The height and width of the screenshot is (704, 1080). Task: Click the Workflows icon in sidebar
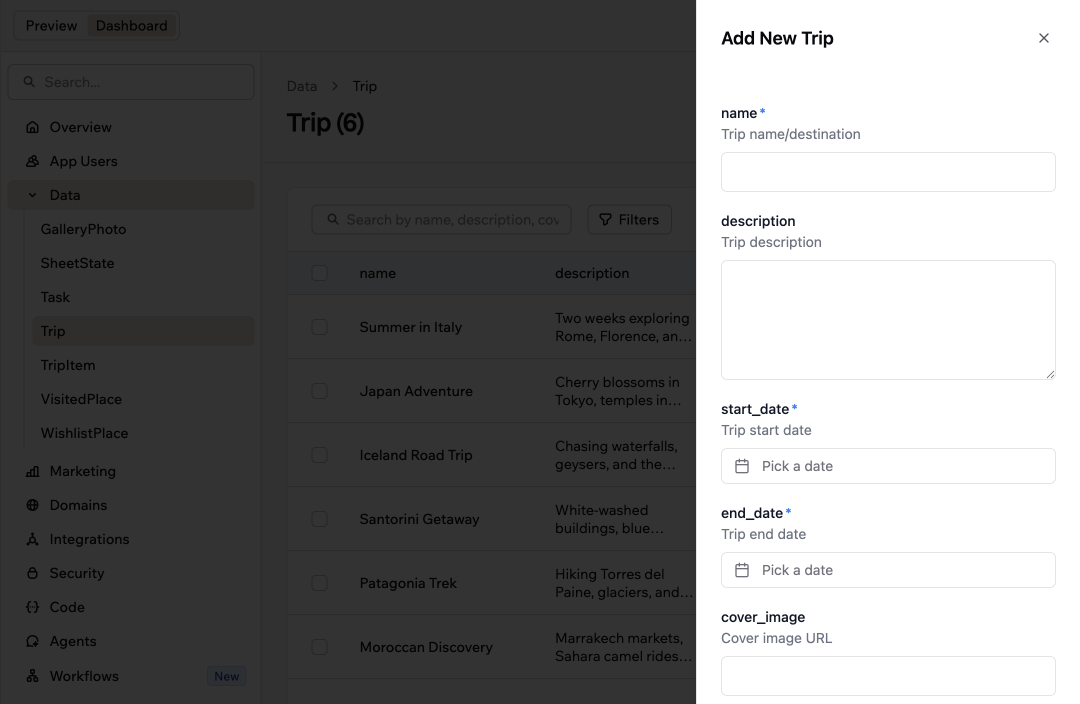[x=32, y=676]
